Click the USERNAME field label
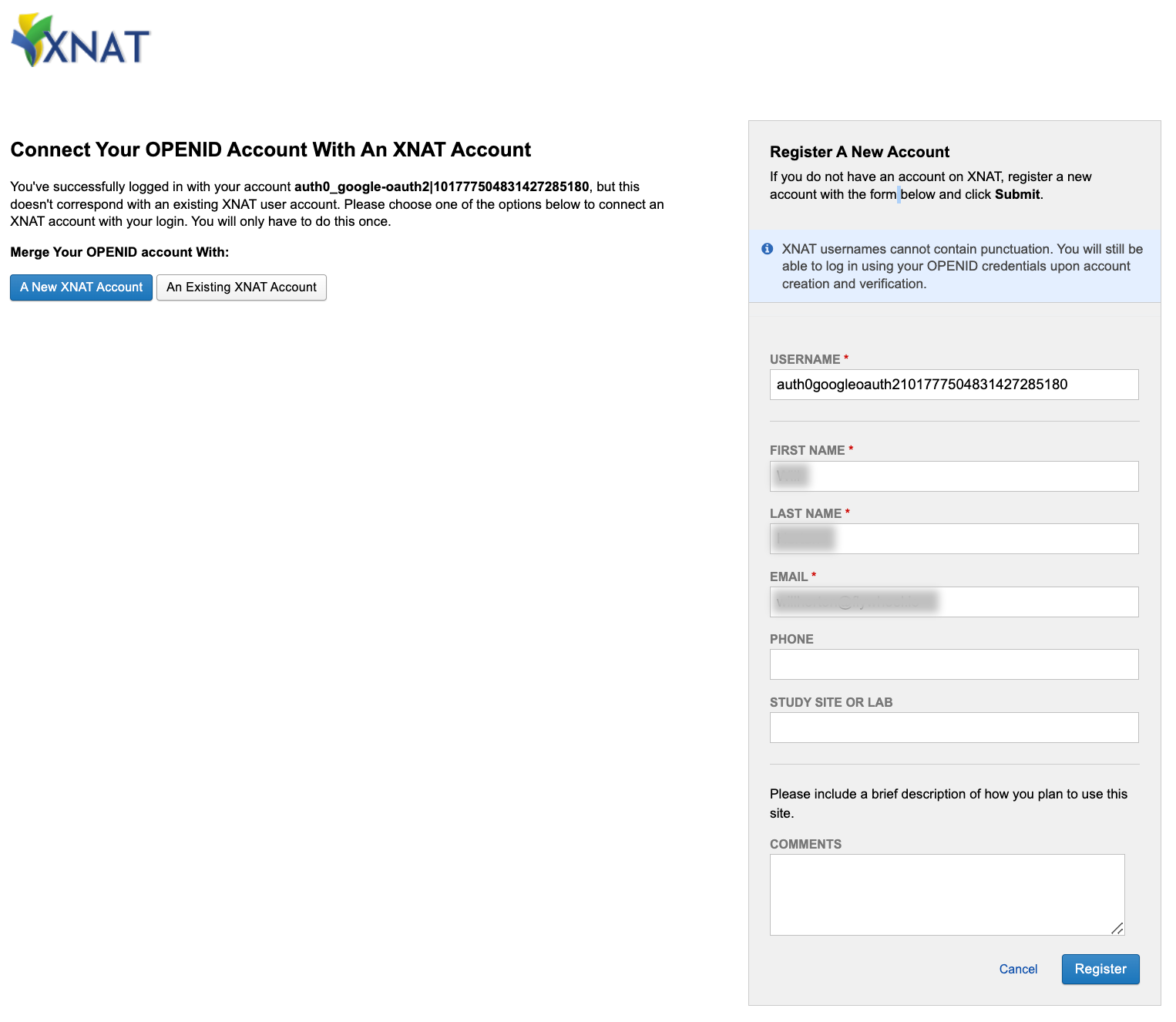The height and width of the screenshot is (1022, 1176). 805,359
